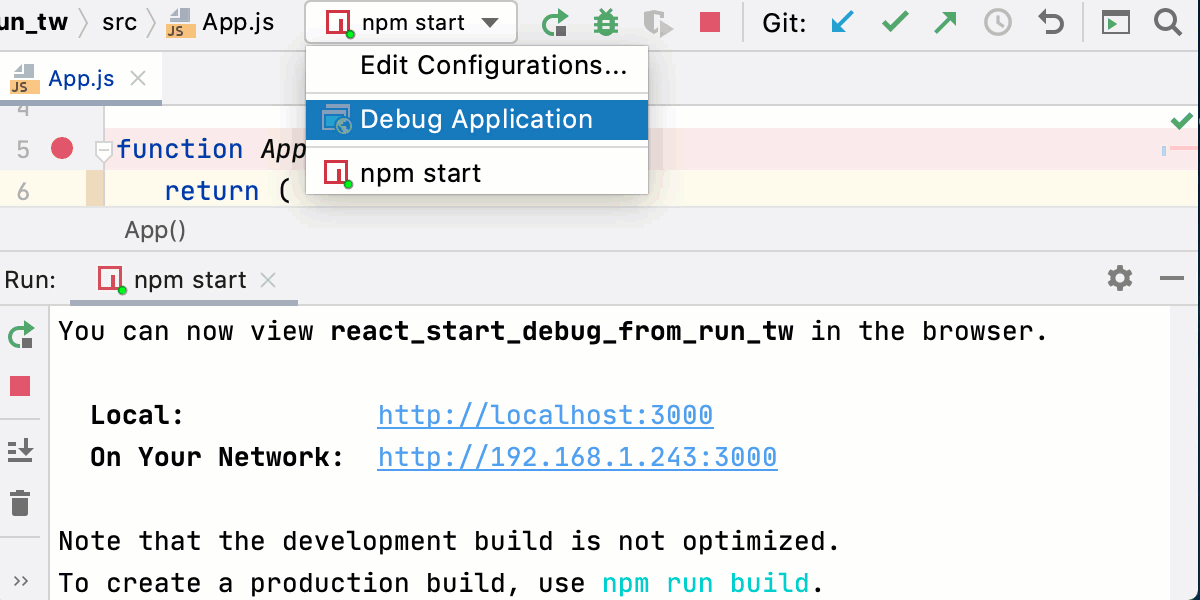The height and width of the screenshot is (600, 1200).
Task: Open Search Everywhere with the magnifier
Action: (x=1166, y=22)
